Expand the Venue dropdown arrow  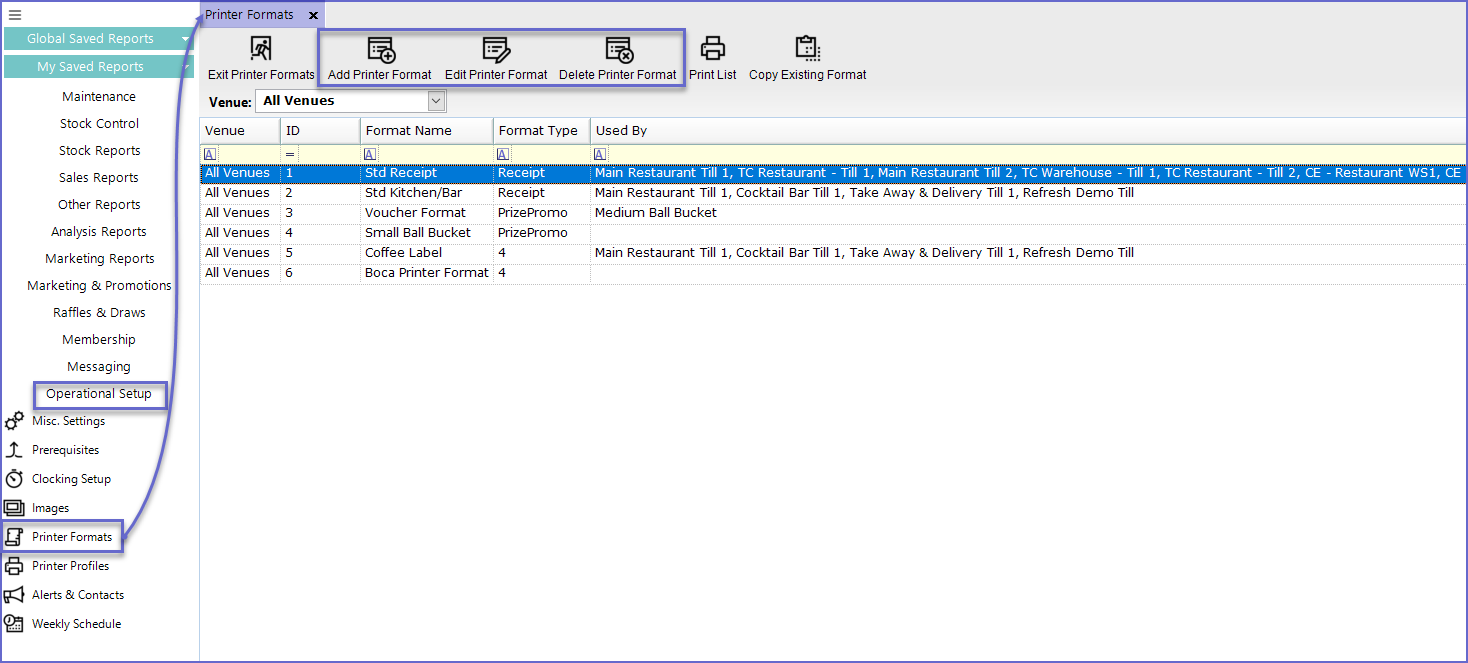[436, 101]
